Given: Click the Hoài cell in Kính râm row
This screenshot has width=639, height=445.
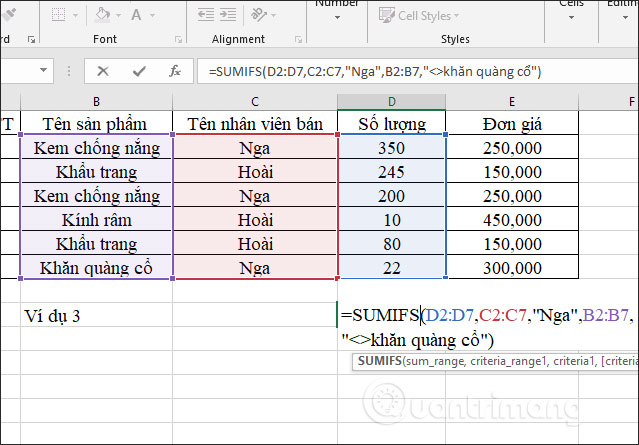Looking at the screenshot, I should tap(255, 220).
